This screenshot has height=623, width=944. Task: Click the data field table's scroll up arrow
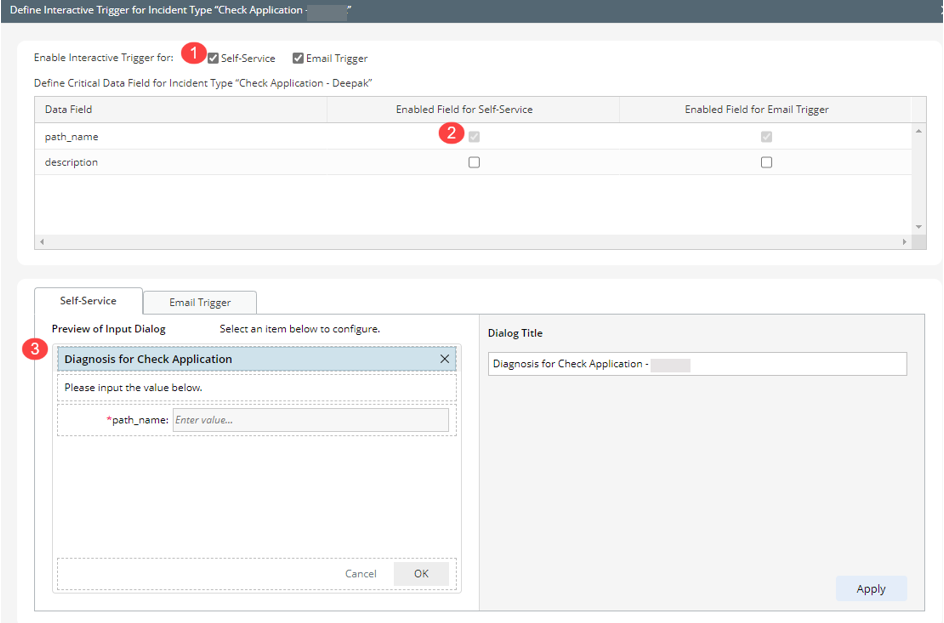(919, 131)
